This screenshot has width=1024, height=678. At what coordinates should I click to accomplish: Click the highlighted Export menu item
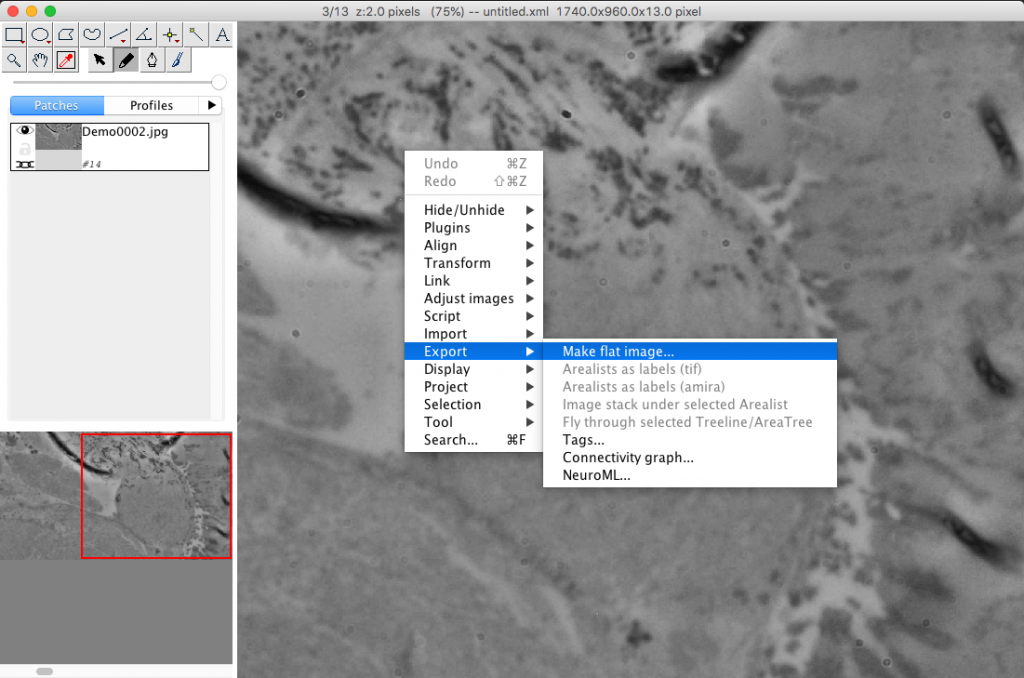[x=473, y=351]
